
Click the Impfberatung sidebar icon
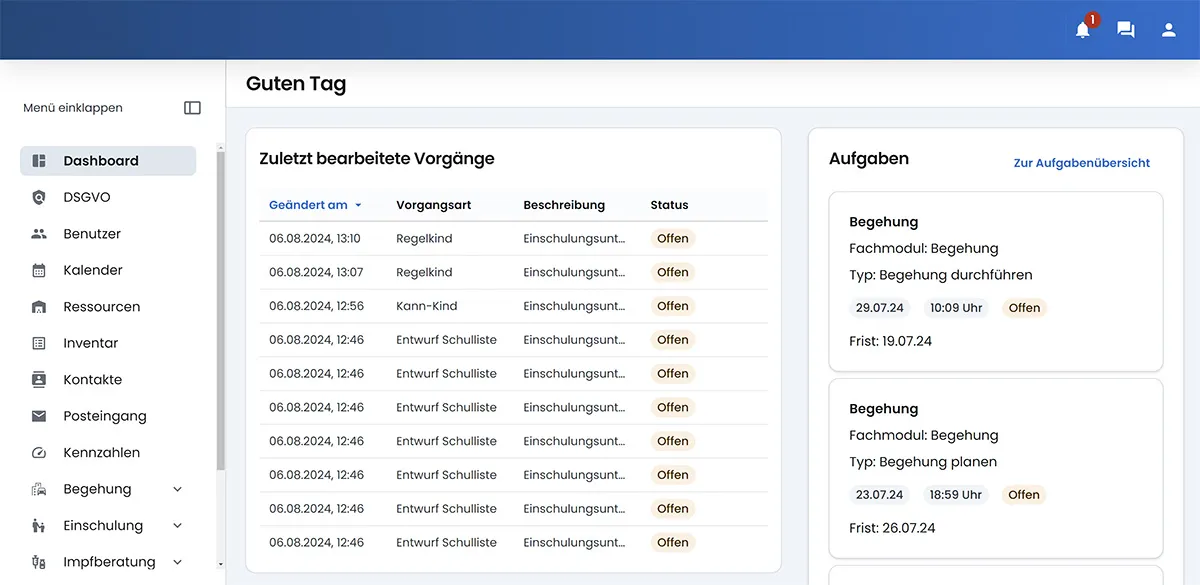39,562
